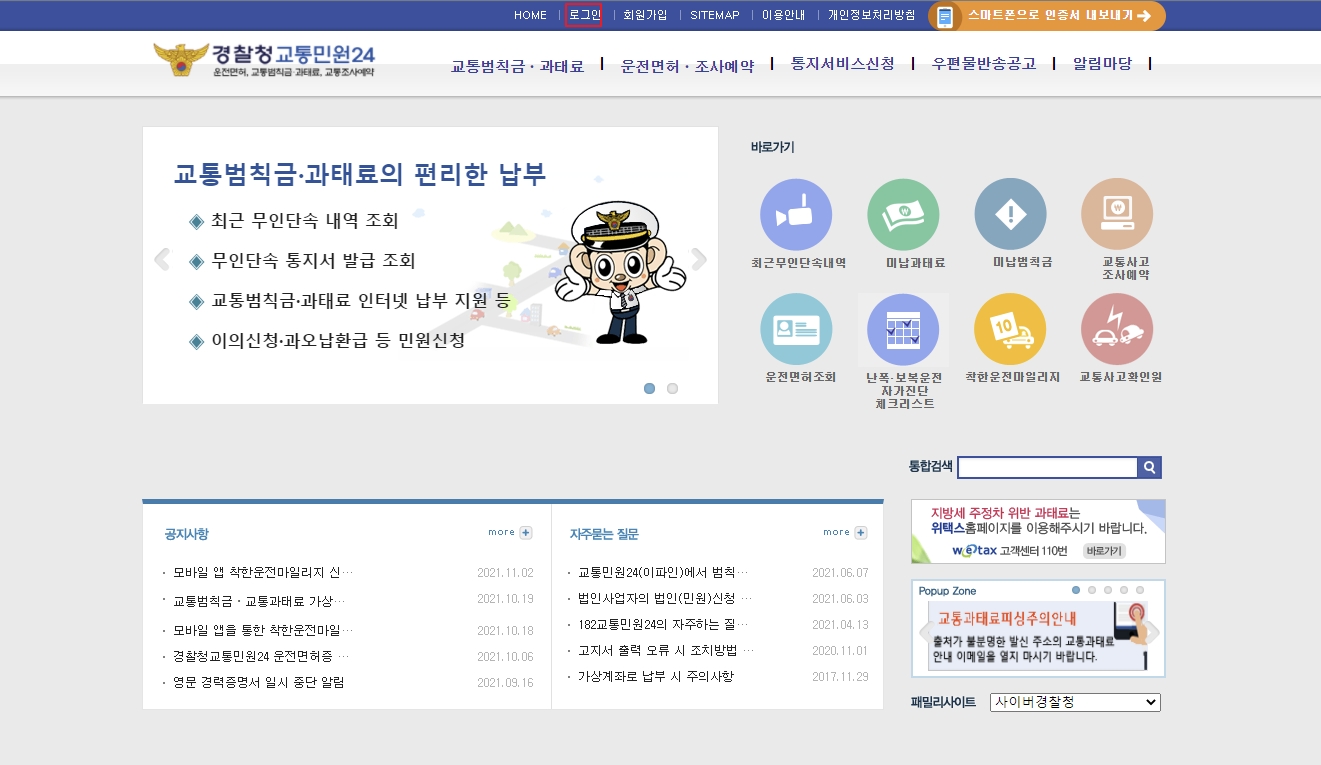1321x765 pixels.
Task: Select the second banner slide dot
Action: coord(672,388)
